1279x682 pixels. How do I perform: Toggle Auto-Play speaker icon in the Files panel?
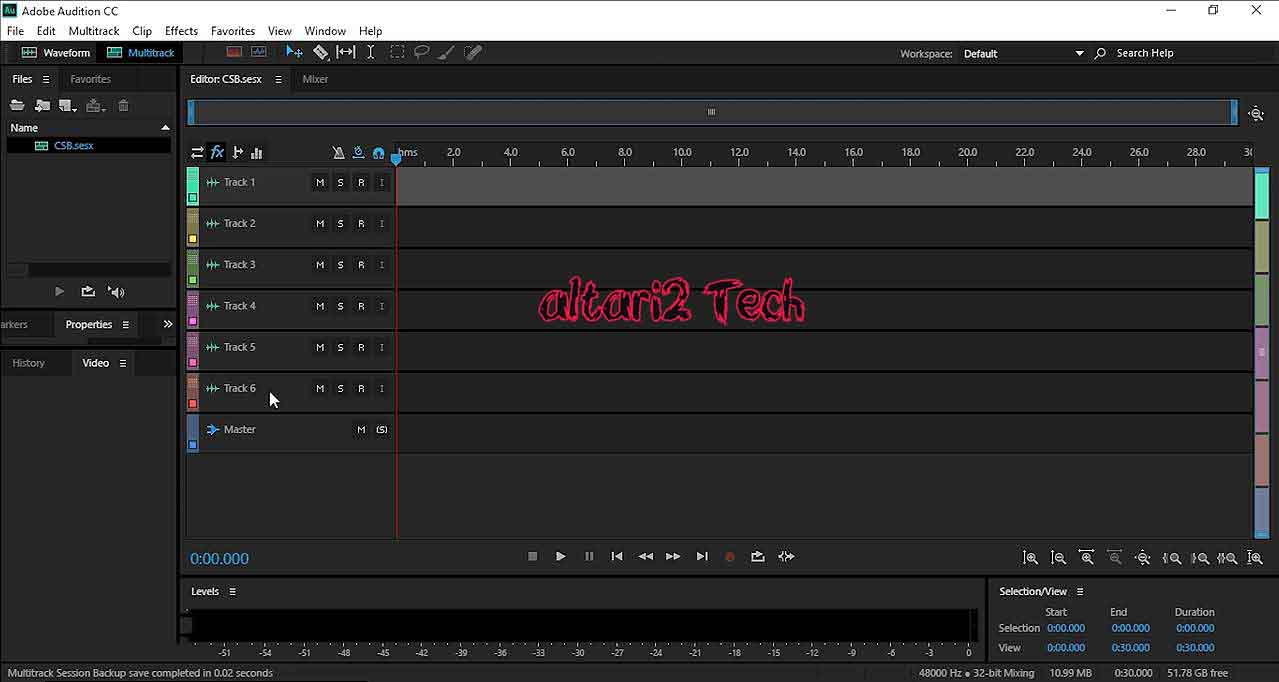pos(116,292)
